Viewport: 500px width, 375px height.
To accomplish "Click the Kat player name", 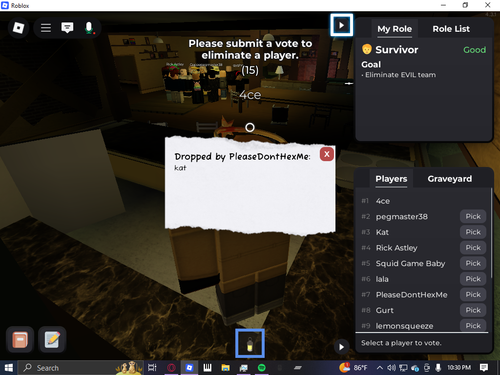I will 382,232.
